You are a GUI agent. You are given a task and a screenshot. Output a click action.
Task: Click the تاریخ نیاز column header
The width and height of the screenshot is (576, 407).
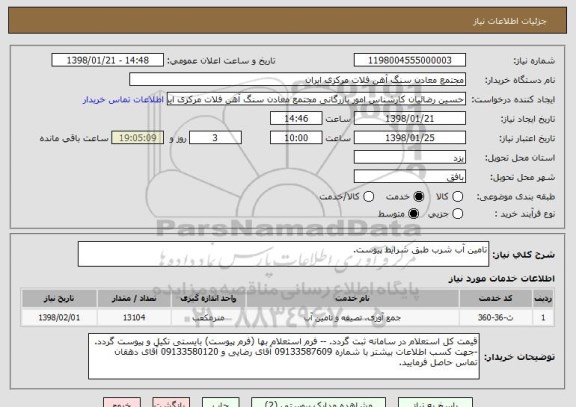pyautogui.click(x=59, y=298)
